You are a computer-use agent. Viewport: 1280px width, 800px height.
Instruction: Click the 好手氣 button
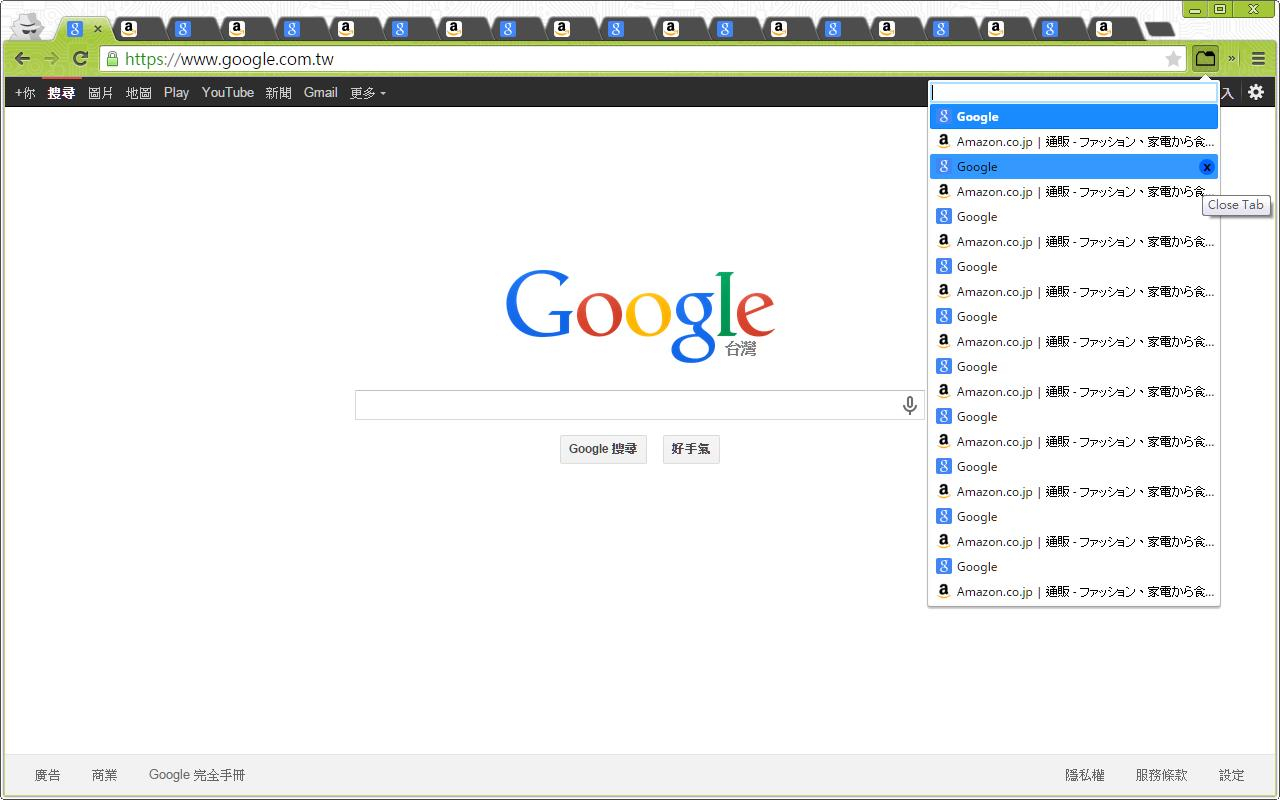coord(691,449)
